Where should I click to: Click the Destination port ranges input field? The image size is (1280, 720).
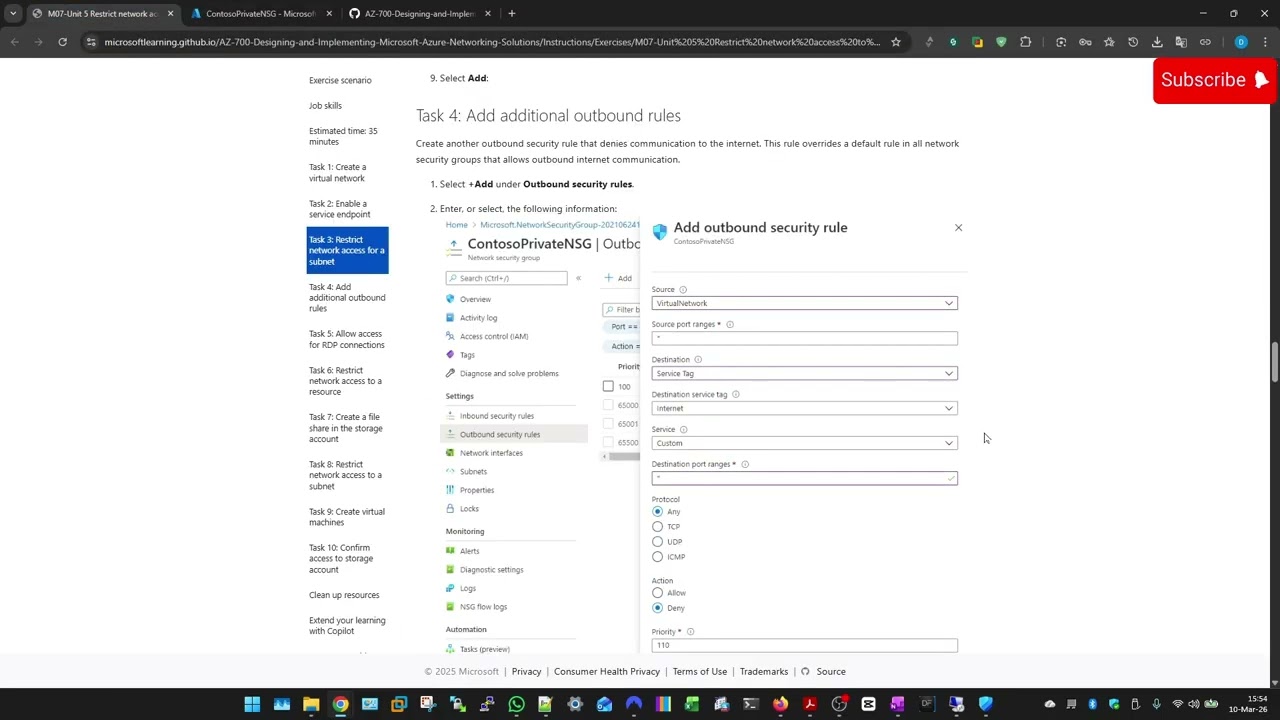(804, 478)
